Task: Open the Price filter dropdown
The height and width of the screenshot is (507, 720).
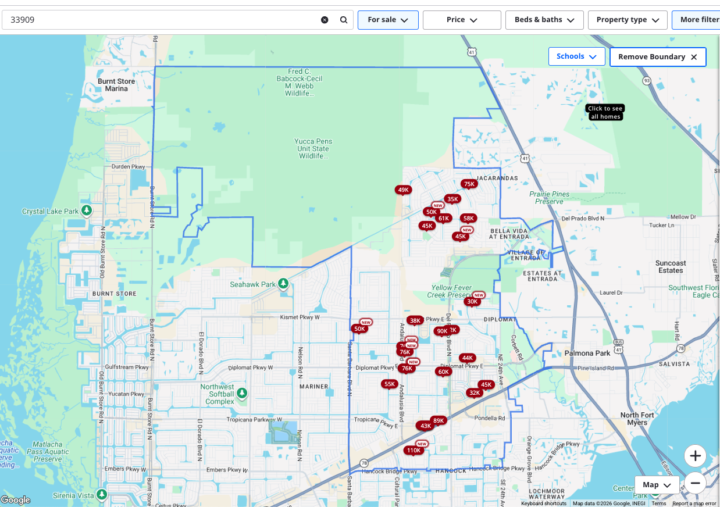Action: pyautogui.click(x=461, y=20)
